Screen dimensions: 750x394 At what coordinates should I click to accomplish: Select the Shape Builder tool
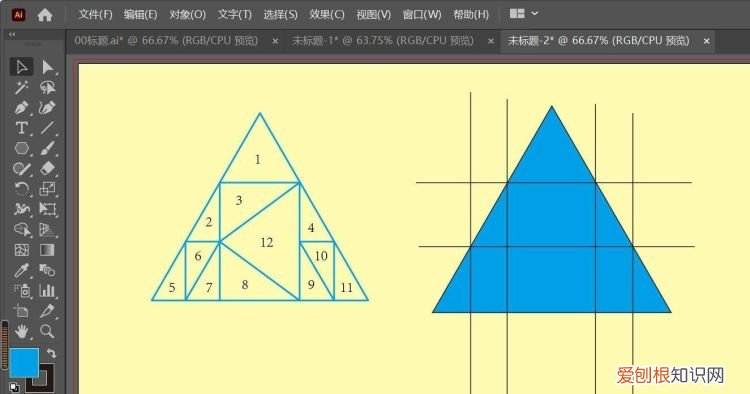pyautogui.click(x=22, y=230)
